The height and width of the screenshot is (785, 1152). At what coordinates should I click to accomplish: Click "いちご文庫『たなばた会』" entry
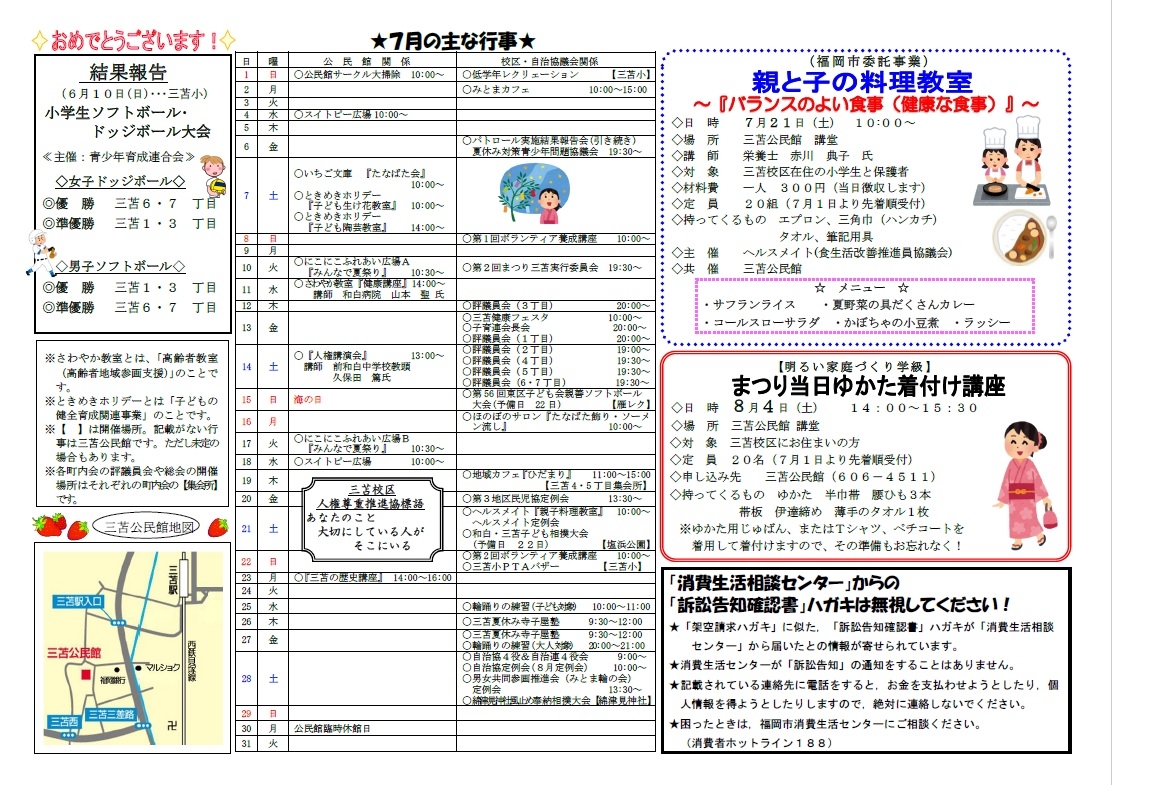point(360,173)
